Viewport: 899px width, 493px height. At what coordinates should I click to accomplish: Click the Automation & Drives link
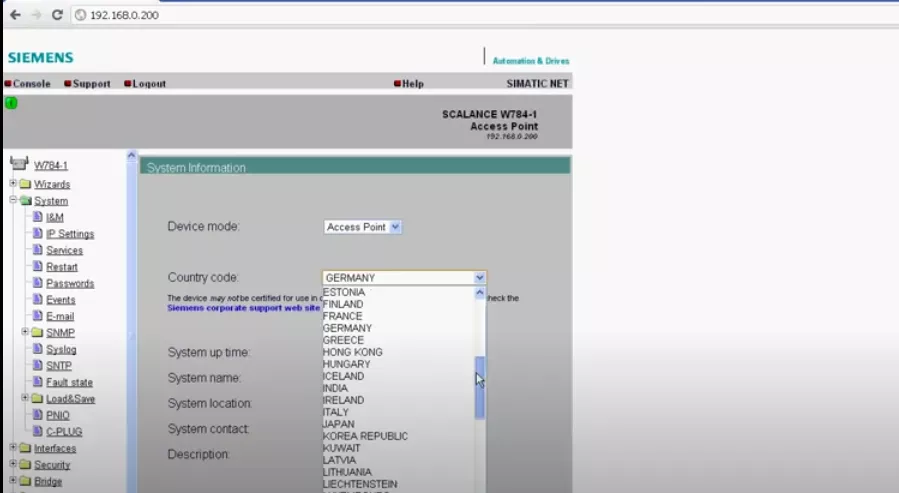[531, 61]
